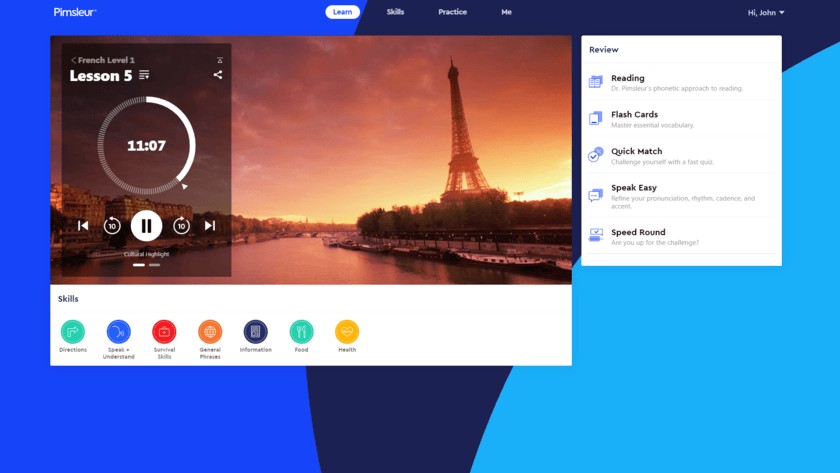
Task: Open the Lesson 5 lesson list icon
Action: click(144, 75)
